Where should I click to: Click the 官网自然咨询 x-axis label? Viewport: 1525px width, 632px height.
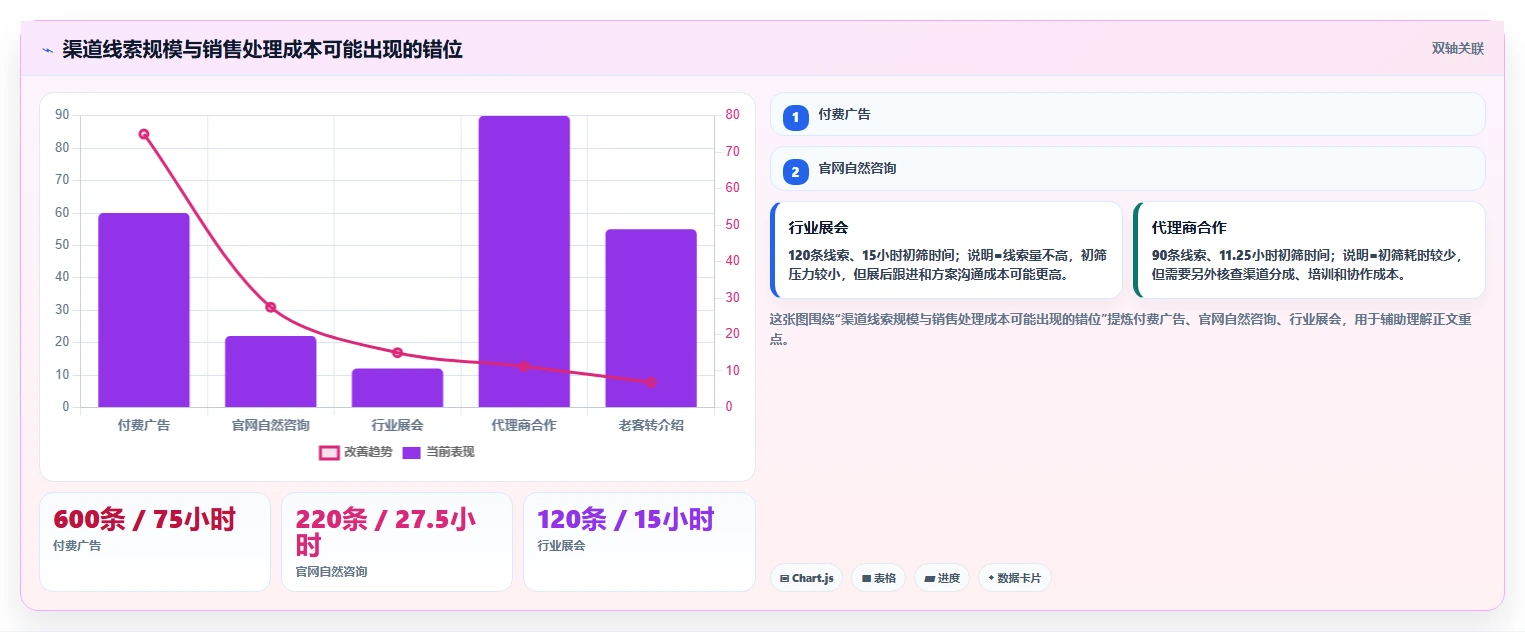(x=271, y=425)
